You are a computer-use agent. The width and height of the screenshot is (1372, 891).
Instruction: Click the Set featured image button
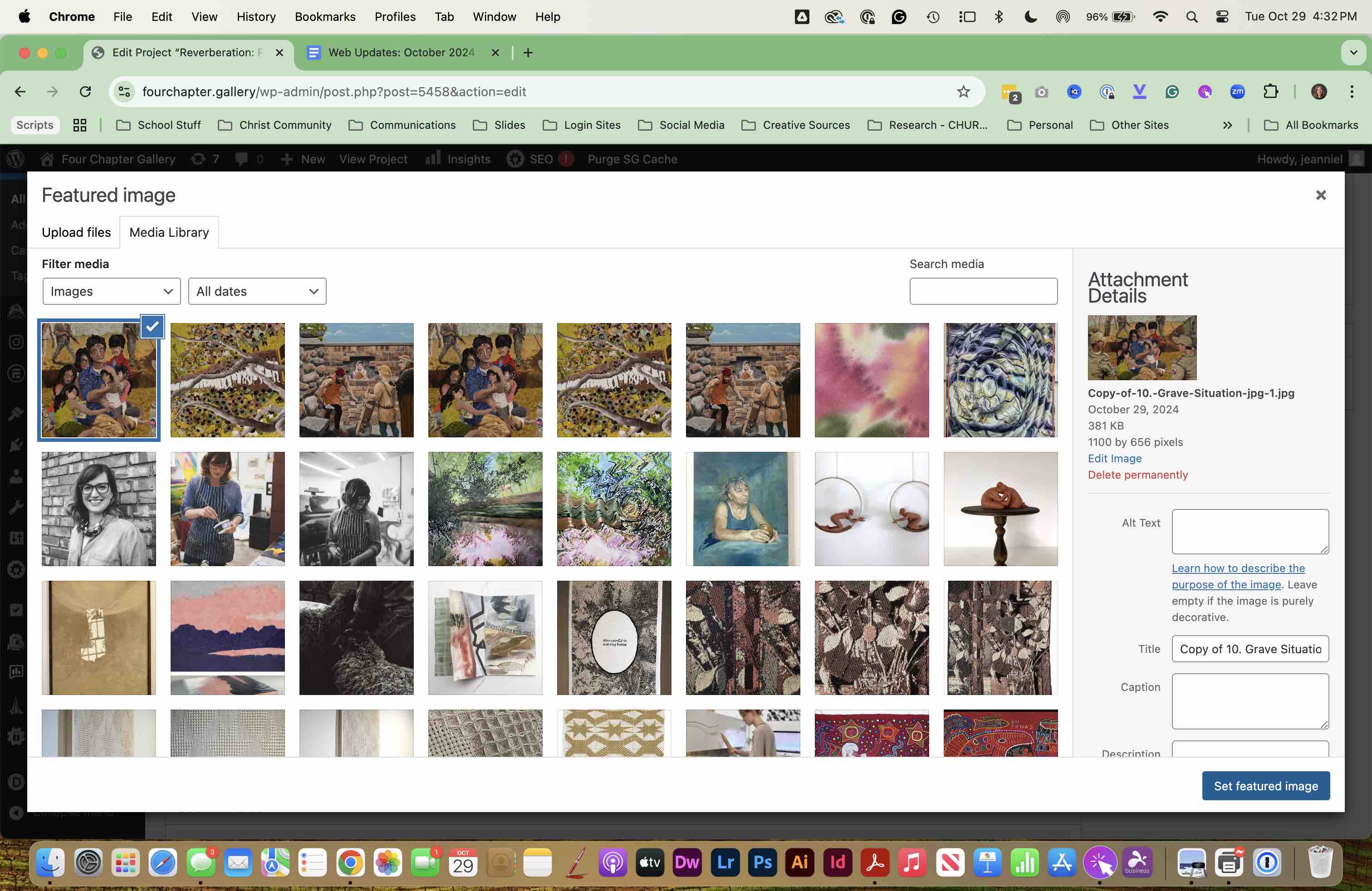click(x=1266, y=786)
